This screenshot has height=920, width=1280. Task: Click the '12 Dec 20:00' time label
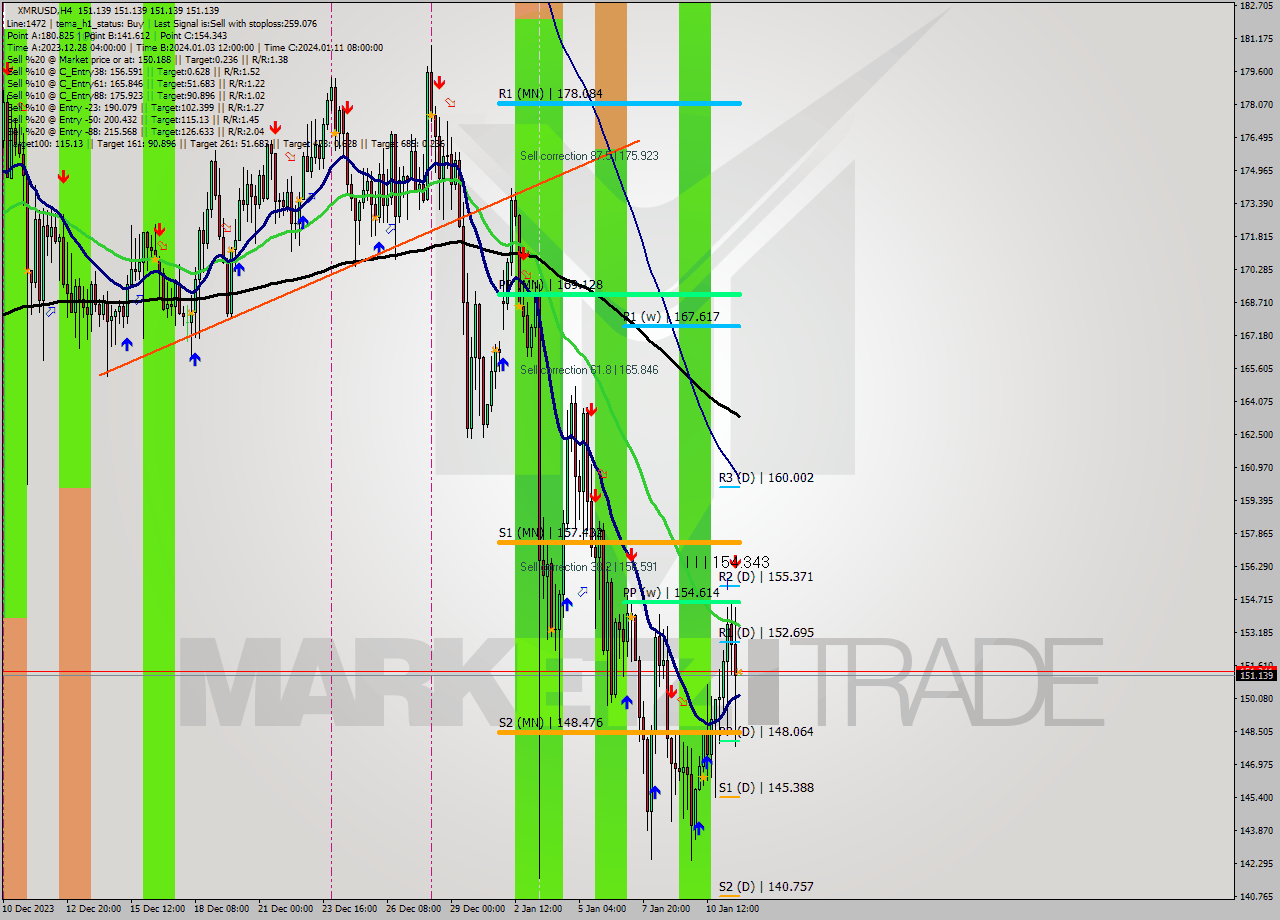click(x=94, y=909)
